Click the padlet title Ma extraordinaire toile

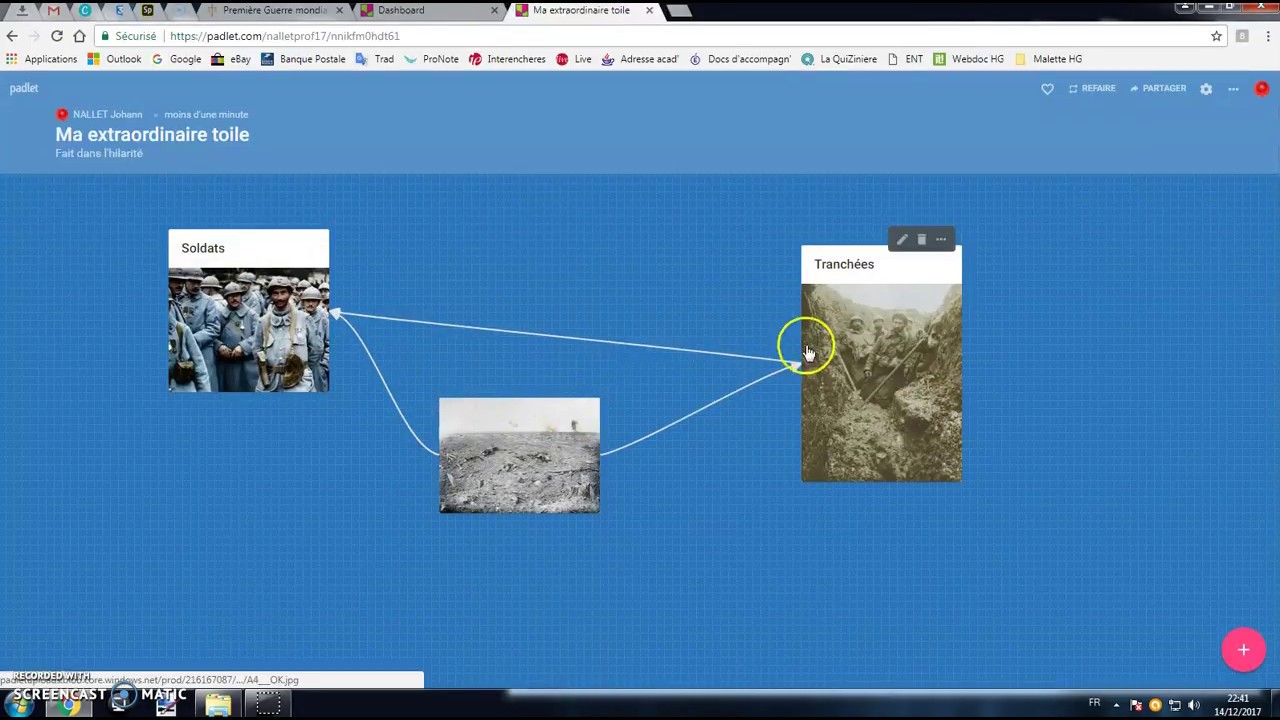[x=152, y=134]
